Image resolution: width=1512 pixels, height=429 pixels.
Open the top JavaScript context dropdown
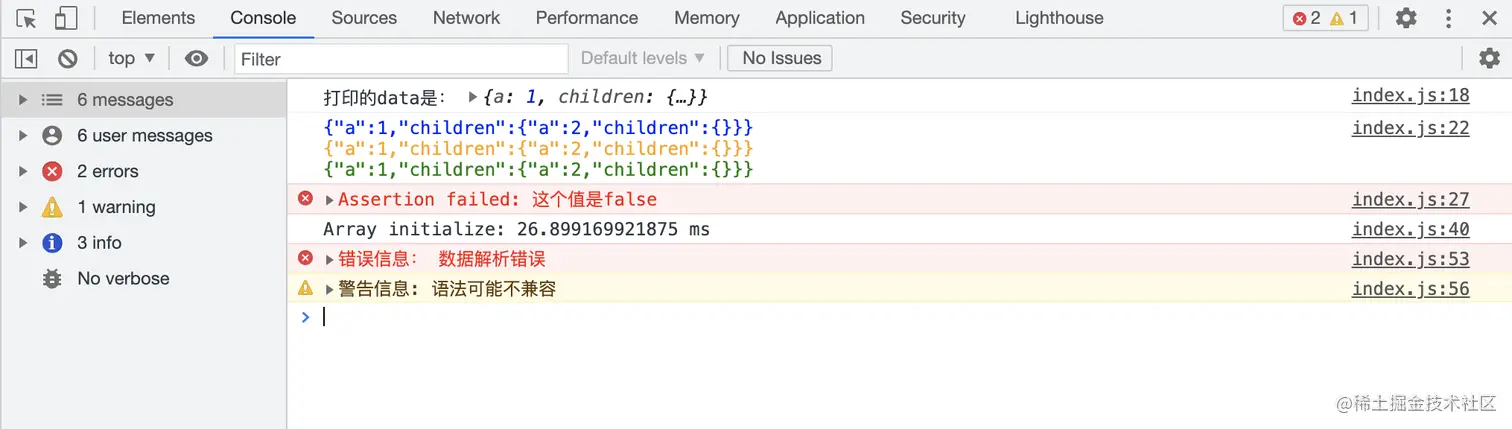click(x=132, y=58)
